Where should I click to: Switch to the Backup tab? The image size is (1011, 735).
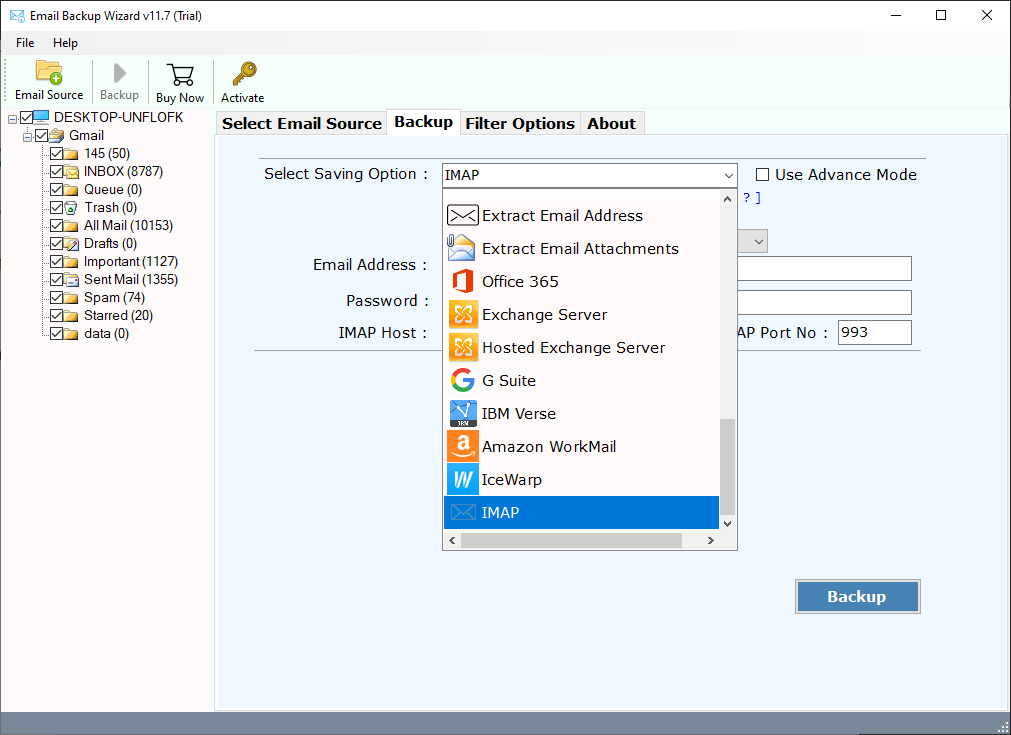click(424, 122)
